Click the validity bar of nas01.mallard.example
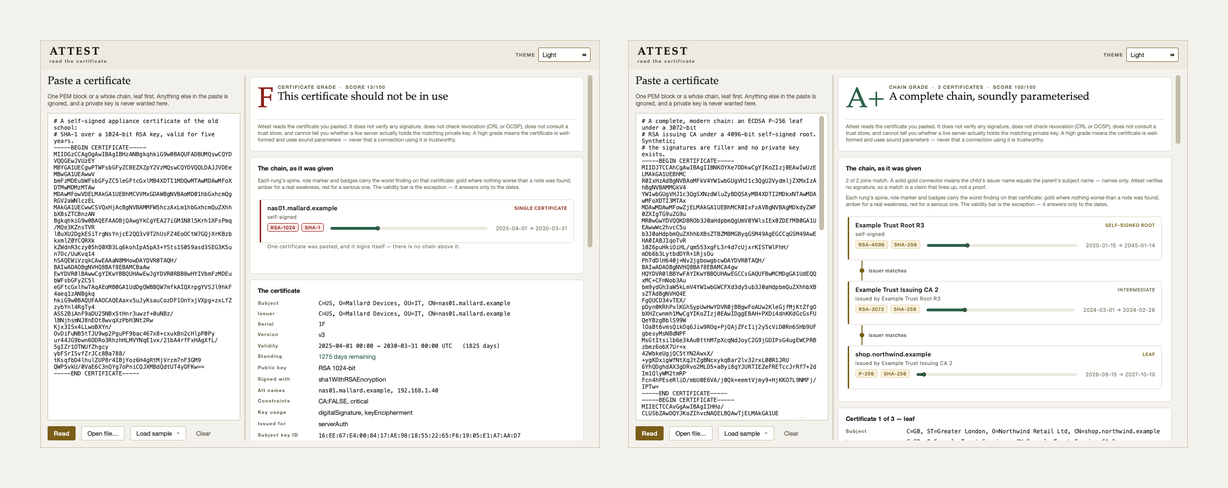 tap(411, 228)
